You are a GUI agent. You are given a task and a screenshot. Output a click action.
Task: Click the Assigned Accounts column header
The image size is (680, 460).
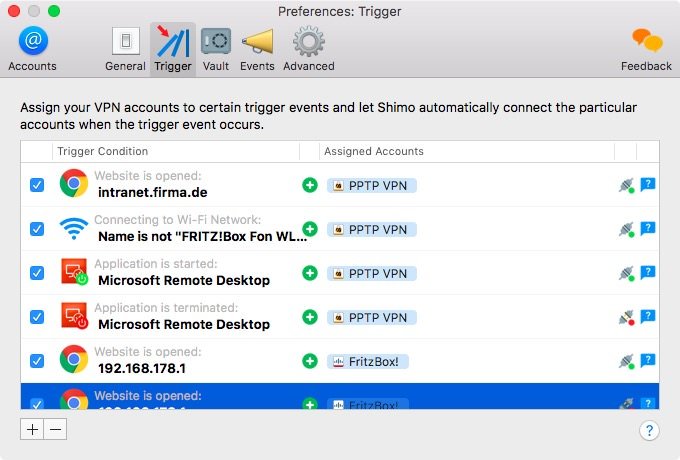[467, 151]
